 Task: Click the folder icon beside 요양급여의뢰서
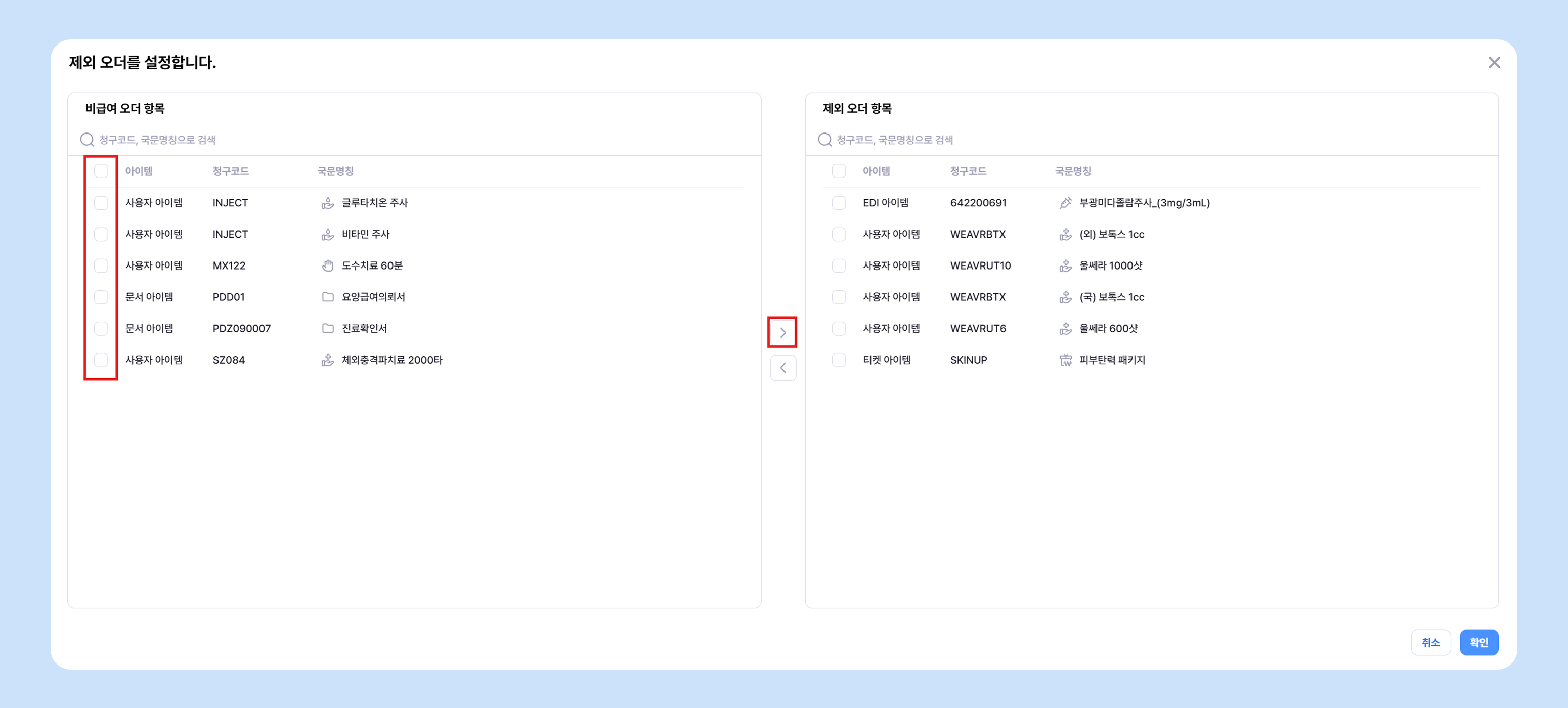[327, 297]
